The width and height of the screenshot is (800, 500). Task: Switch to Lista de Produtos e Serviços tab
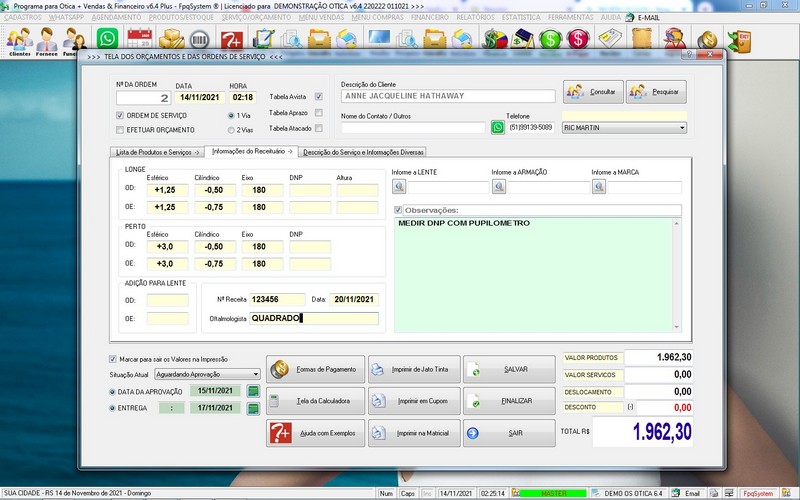tap(155, 152)
